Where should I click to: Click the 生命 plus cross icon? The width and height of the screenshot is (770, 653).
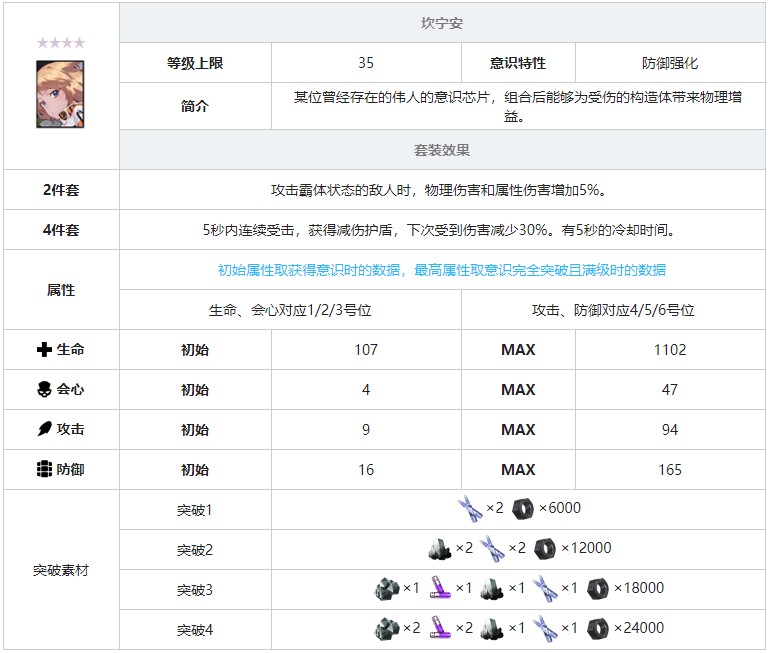click(44, 350)
